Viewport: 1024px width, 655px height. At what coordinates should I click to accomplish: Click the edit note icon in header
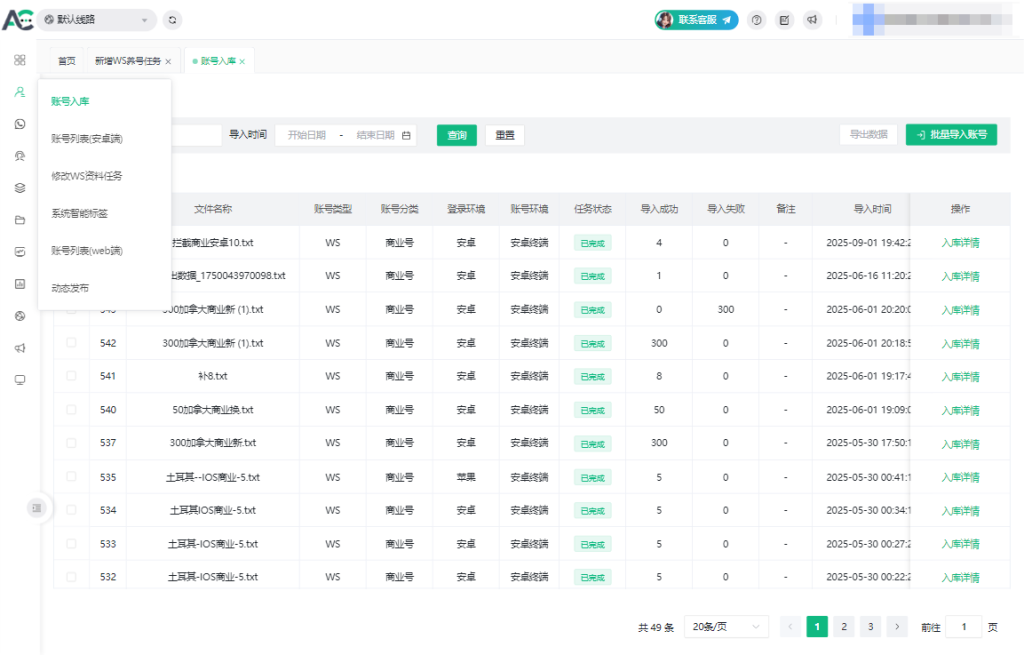pyautogui.click(x=785, y=19)
